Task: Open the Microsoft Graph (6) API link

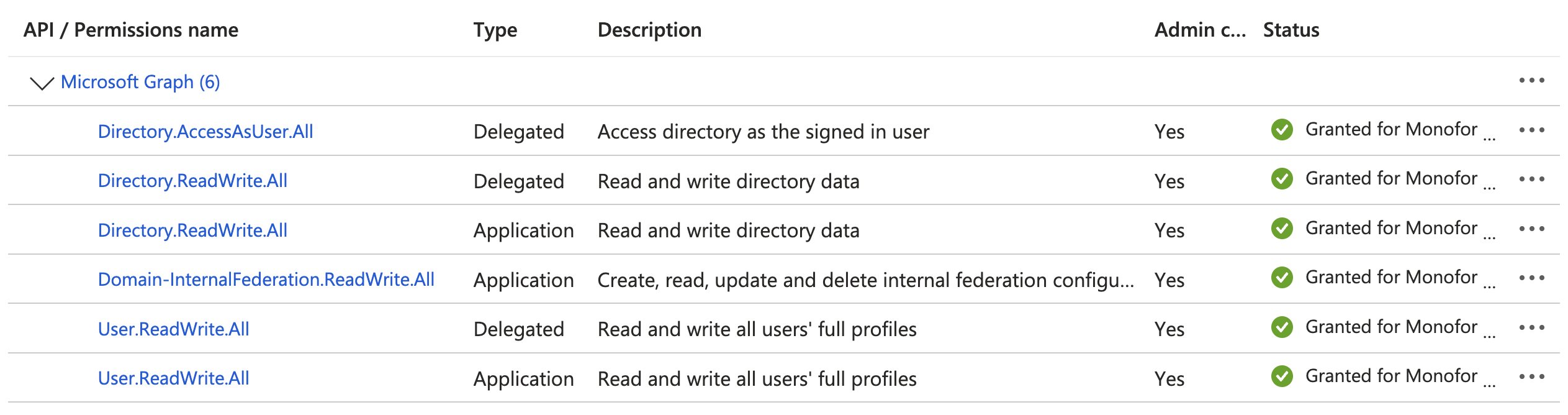Action: pyautogui.click(x=140, y=82)
